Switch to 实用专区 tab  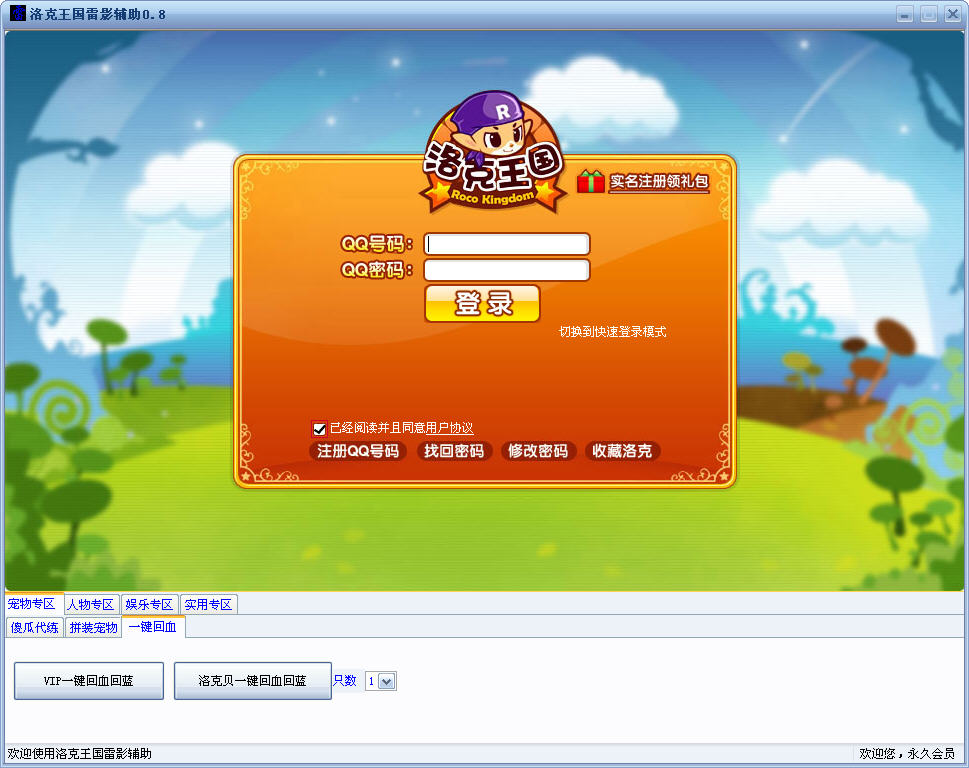[208, 604]
